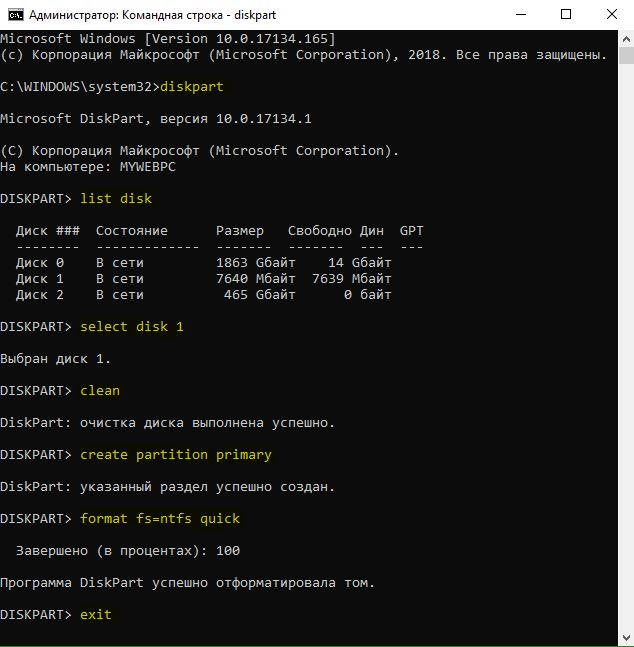634x647 pixels.
Task: Click the 'Состояние' column header
Action: coord(132,231)
